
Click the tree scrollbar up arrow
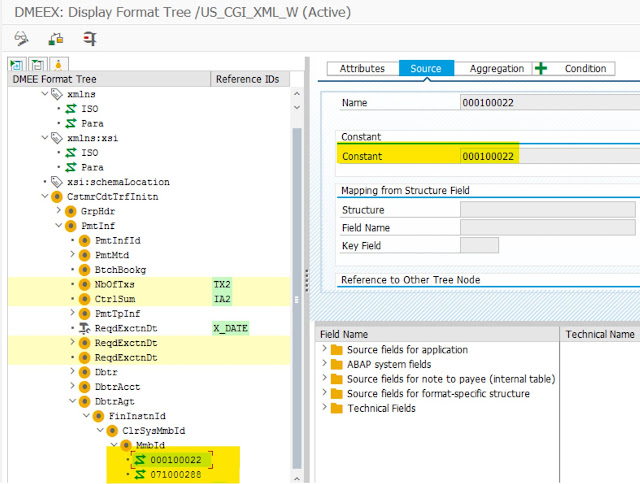[x=297, y=94]
